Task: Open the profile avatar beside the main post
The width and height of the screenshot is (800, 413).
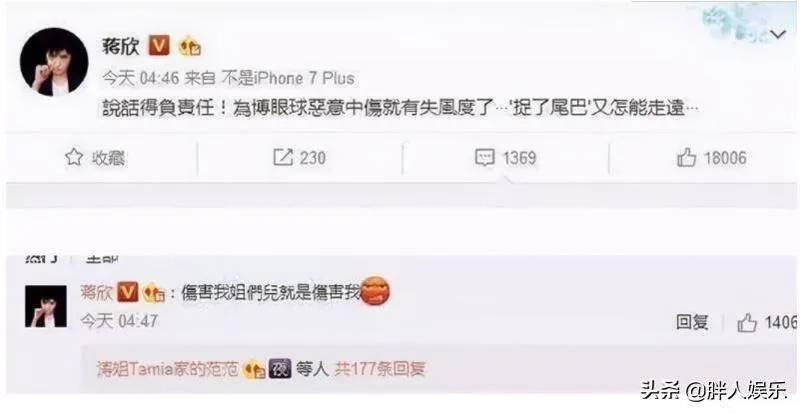Action: point(54,62)
